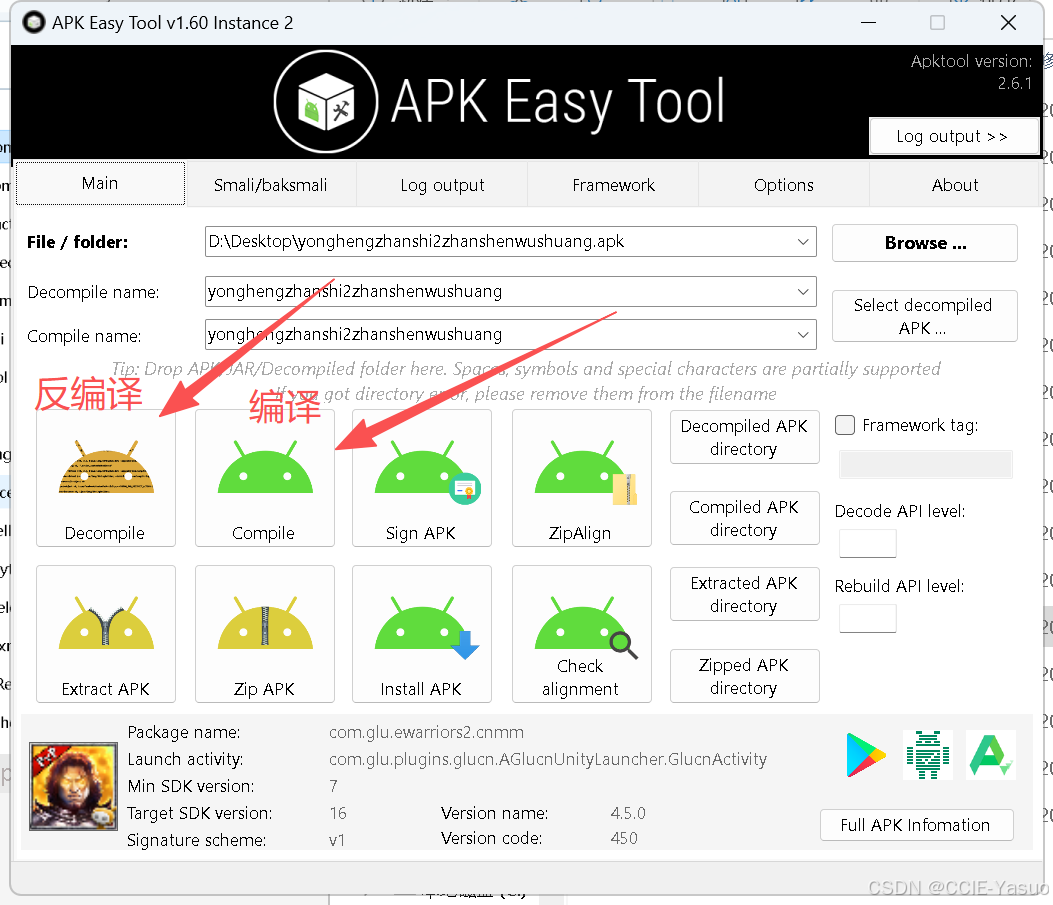Open the Decompiled APK directory

(744, 437)
